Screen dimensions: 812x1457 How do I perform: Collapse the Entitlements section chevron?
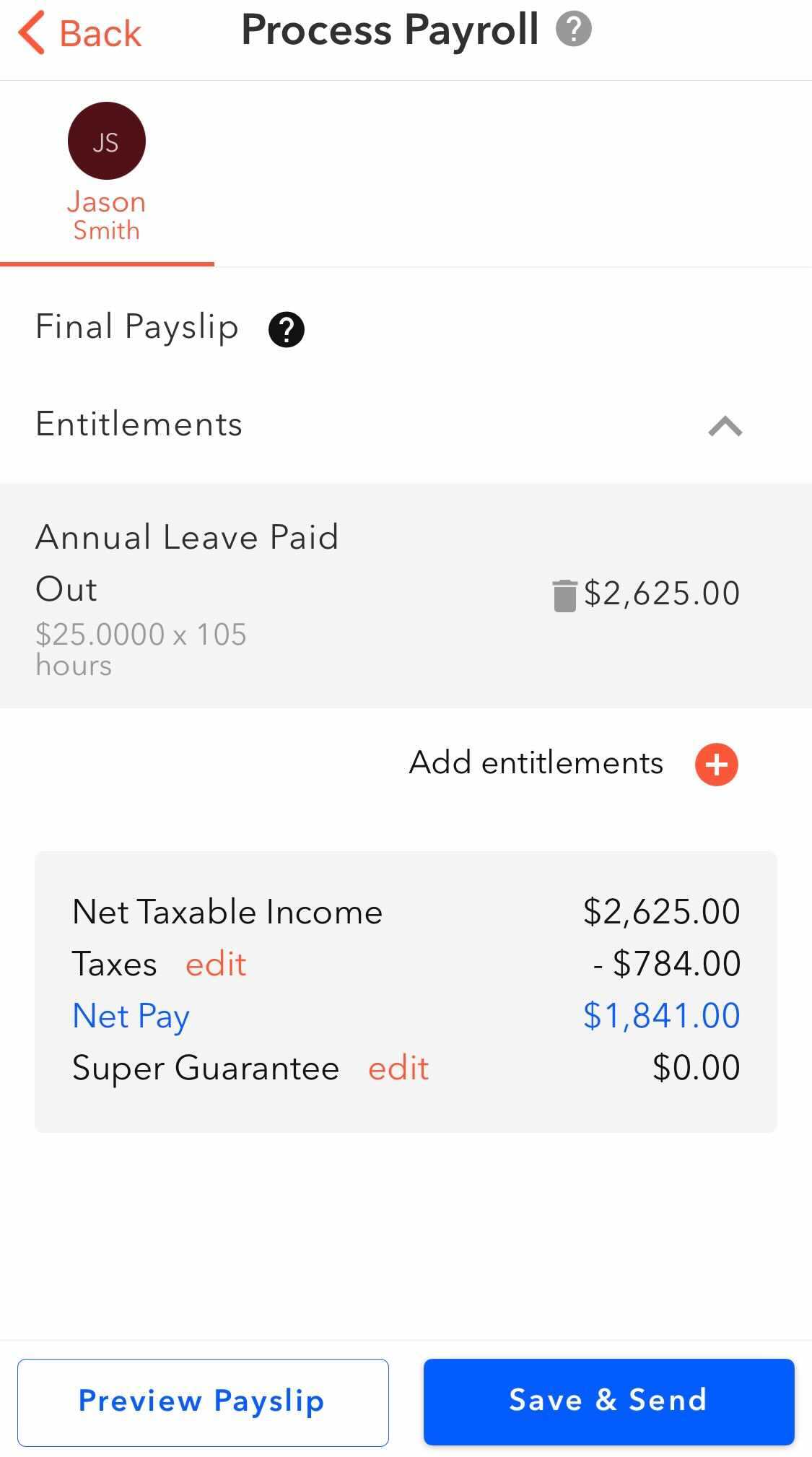[725, 427]
